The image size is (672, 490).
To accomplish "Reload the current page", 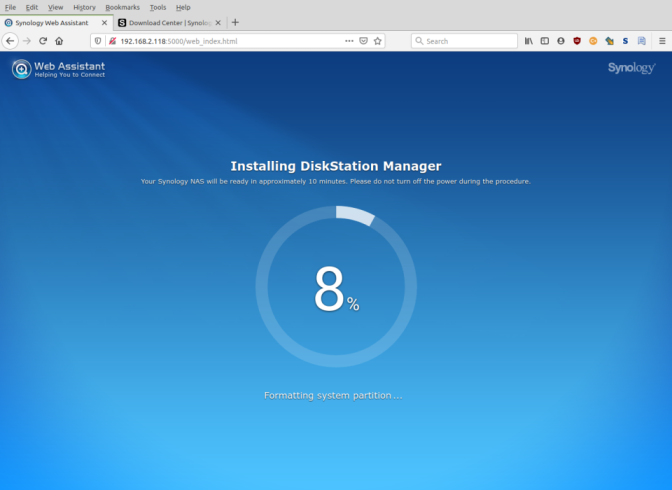I will click(43, 41).
